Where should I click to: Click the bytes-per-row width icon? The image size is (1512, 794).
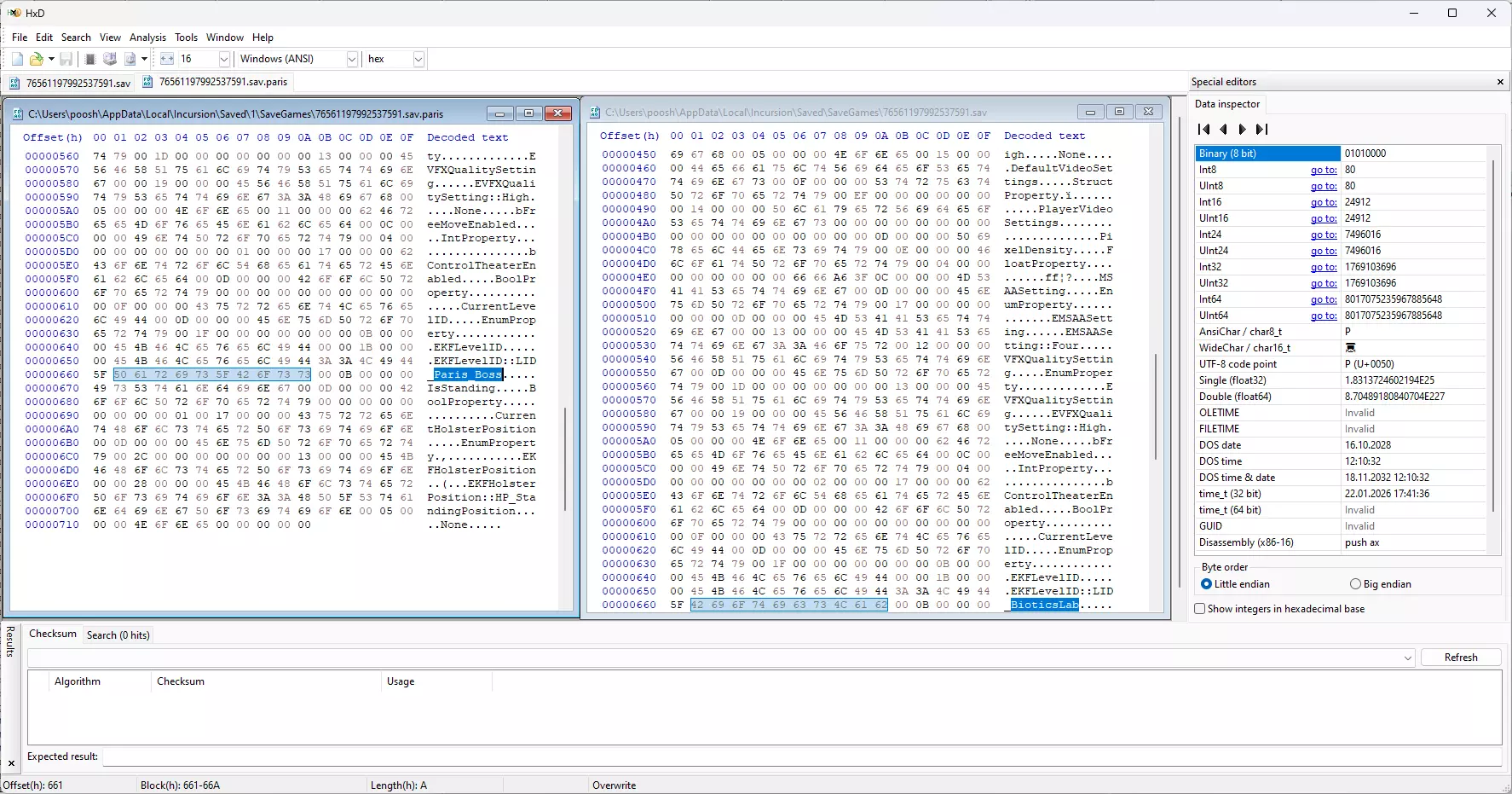click(x=167, y=59)
